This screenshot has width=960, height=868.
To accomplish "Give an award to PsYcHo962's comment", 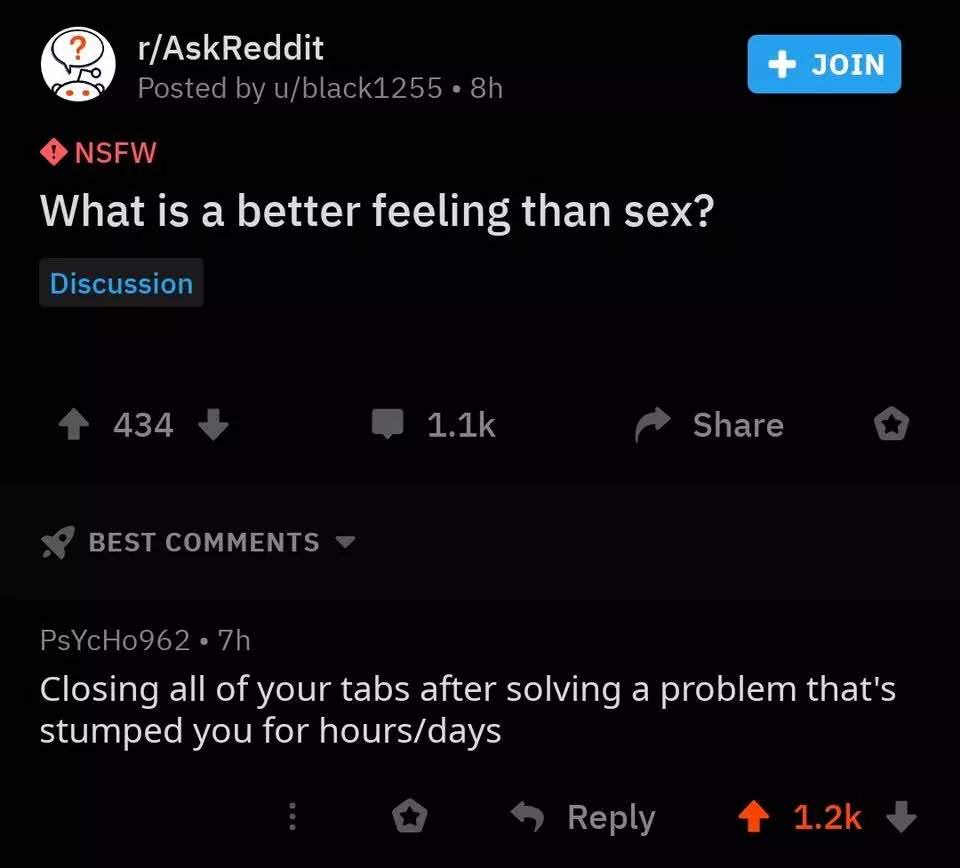I will tap(408, 818).
